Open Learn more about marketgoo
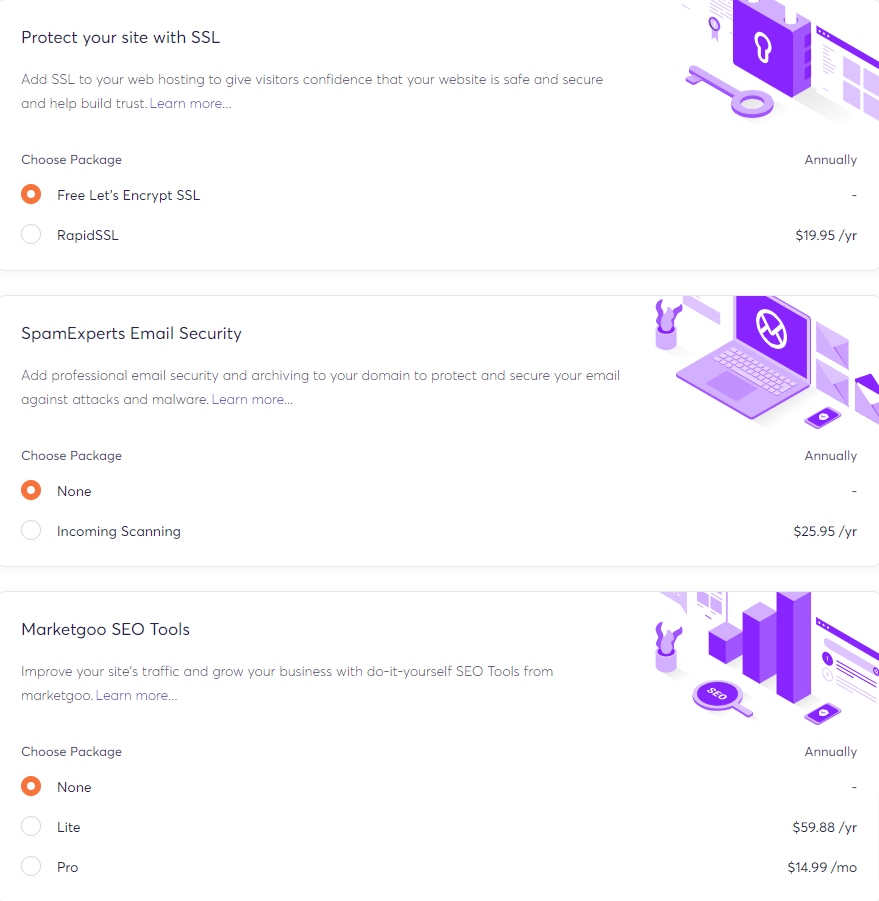The width and height of the screenshot is (879, 901). (135, 695)
